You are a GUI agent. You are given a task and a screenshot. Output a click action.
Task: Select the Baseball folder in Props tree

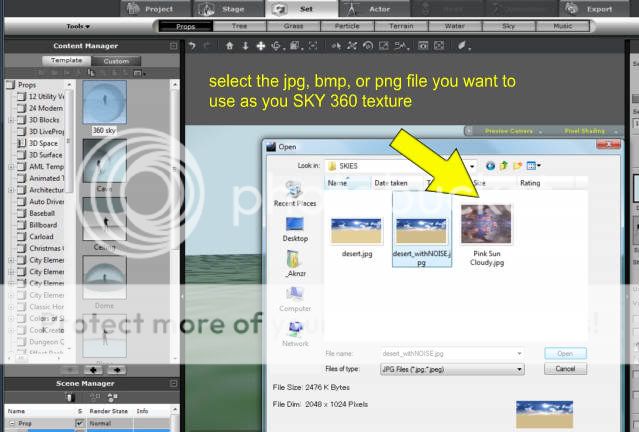[42, 214]
